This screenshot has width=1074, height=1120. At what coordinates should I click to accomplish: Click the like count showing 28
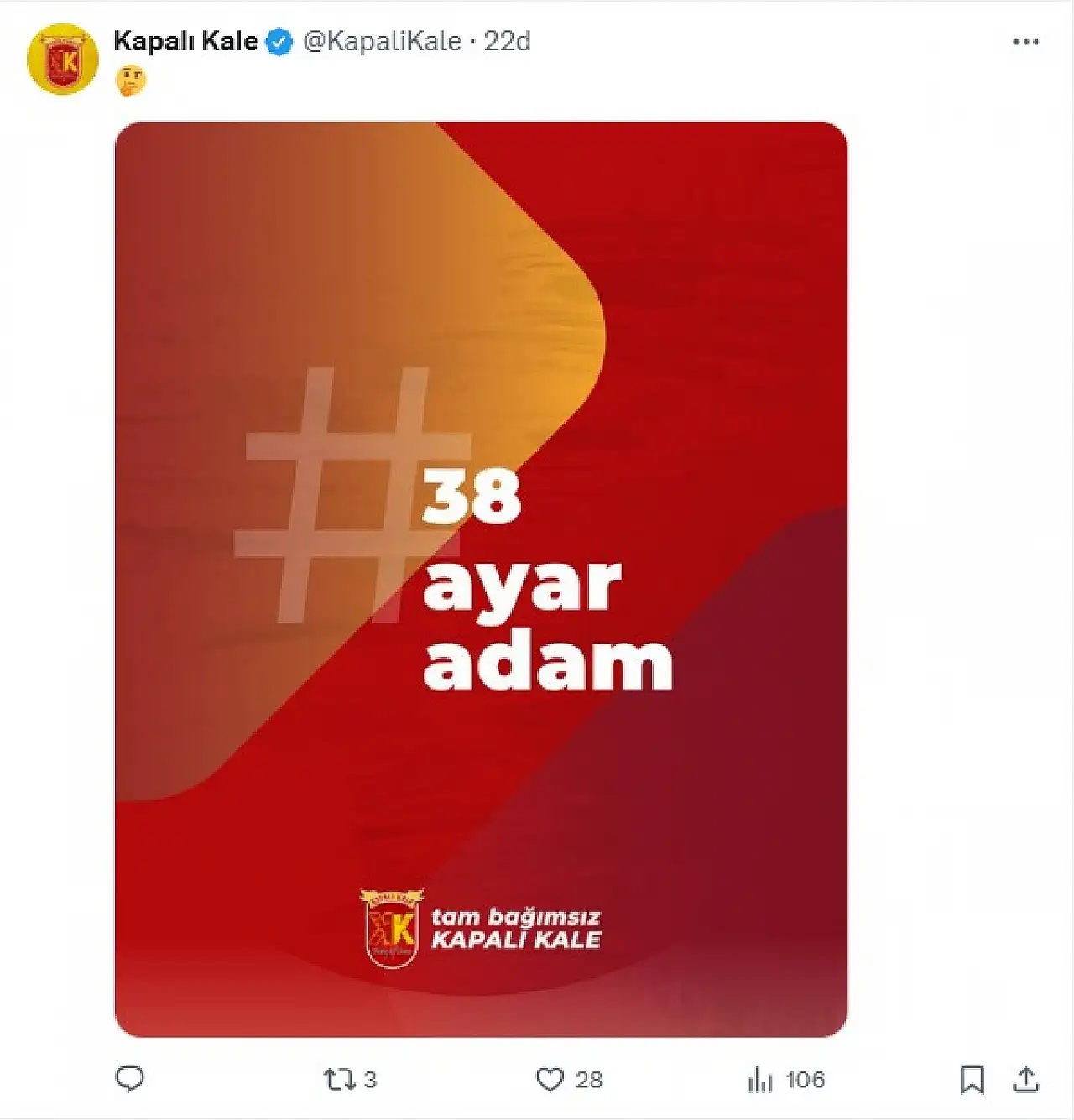click(x=588, y=1080)
